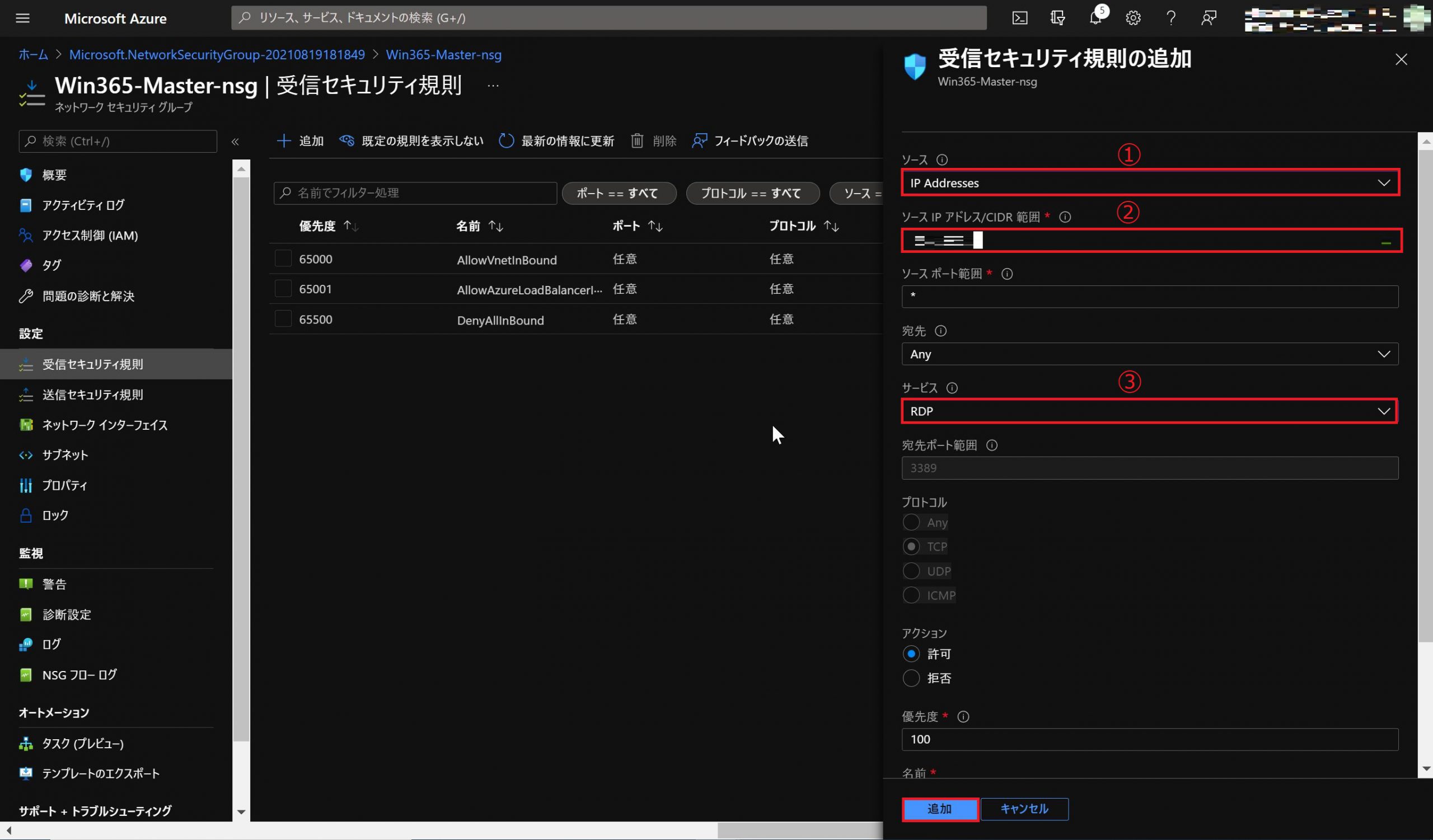Click the refresh 最新の情報に更新 icon

(x=506, y=141)
